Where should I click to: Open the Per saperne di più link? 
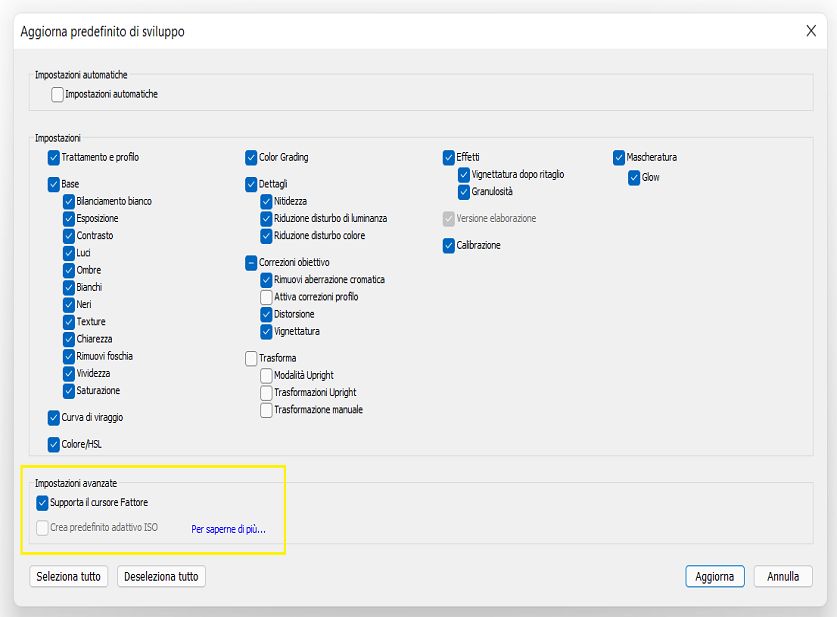point(229,528)
